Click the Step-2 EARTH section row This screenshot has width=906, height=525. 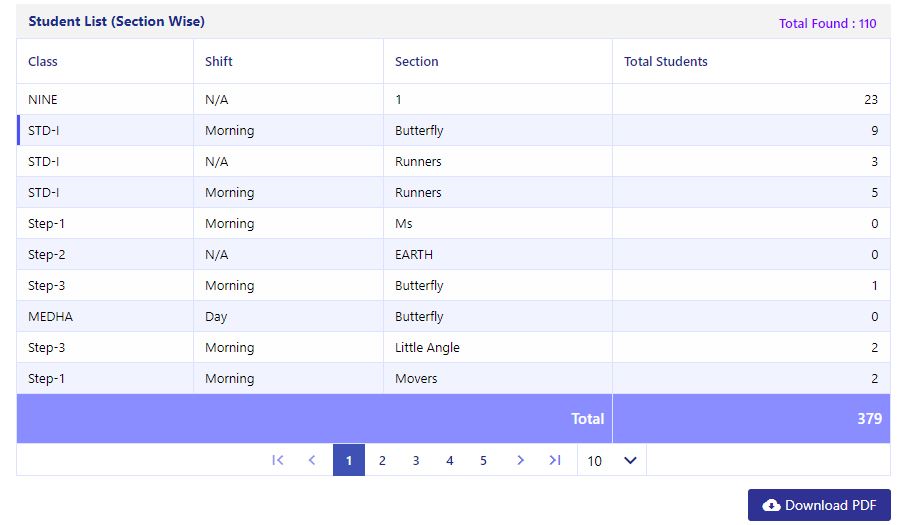click(454, 255)
